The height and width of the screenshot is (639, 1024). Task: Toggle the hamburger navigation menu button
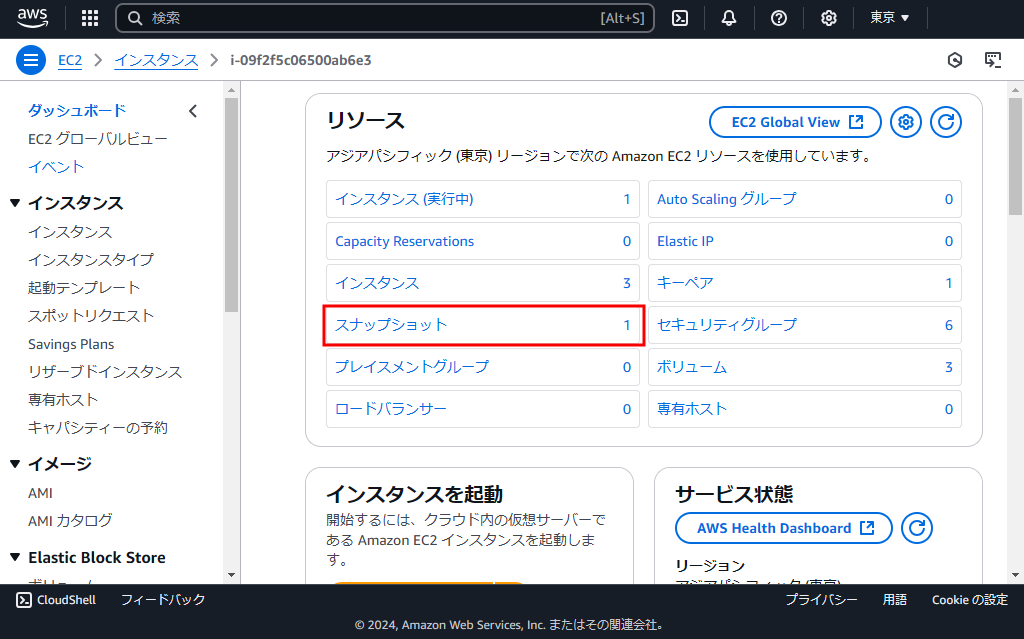(31, 60)
